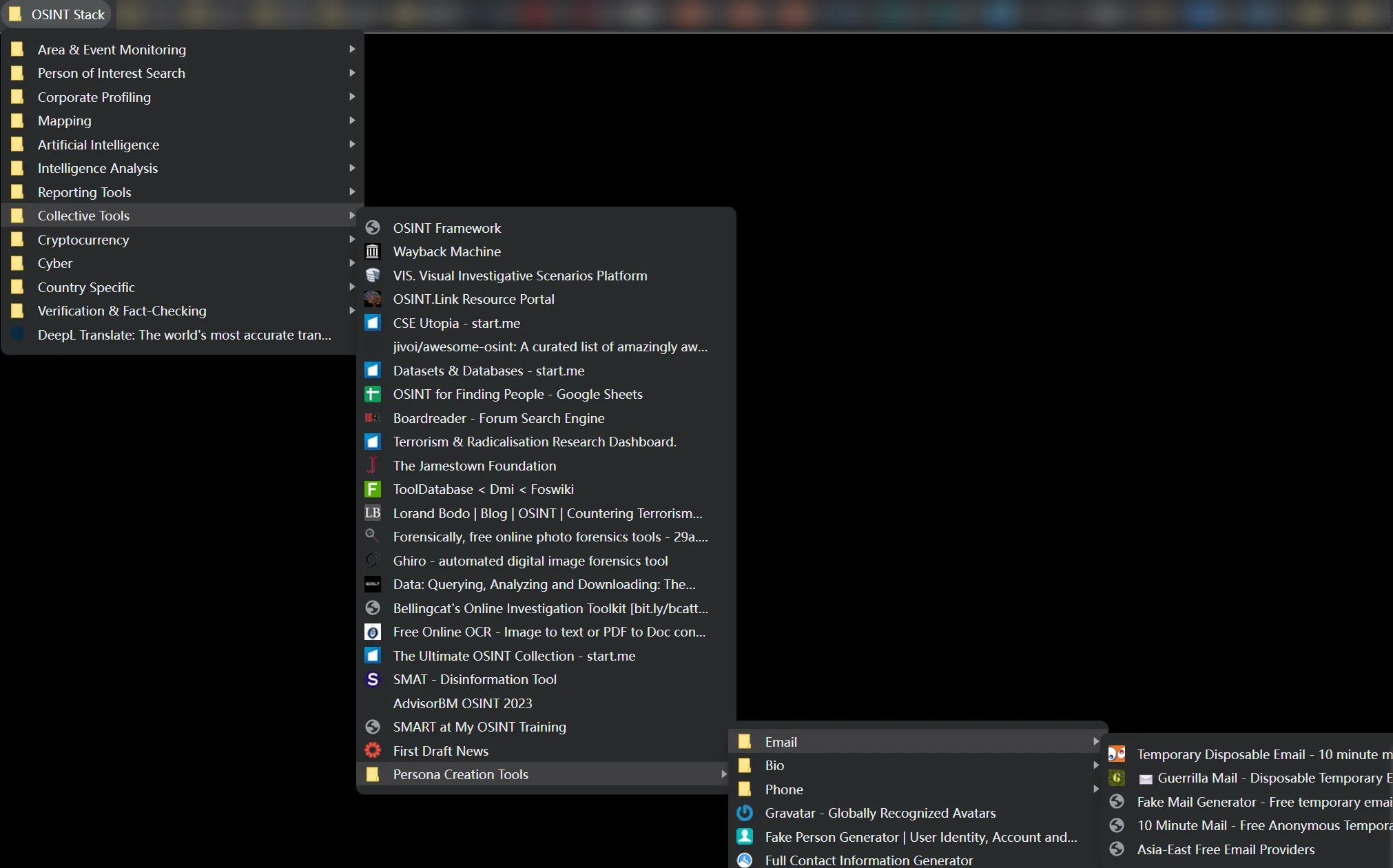Click the Lorand Bodo LB icon
The height and width of the screenshot is (868, 1393).
click(x=373, y=513)
